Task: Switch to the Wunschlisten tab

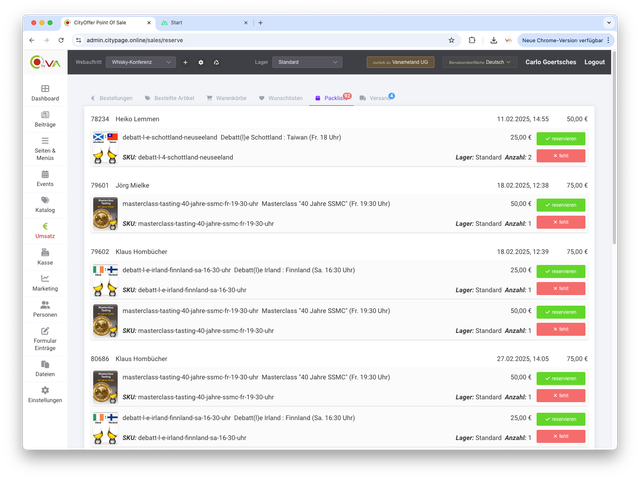Action: coord(280,98)
